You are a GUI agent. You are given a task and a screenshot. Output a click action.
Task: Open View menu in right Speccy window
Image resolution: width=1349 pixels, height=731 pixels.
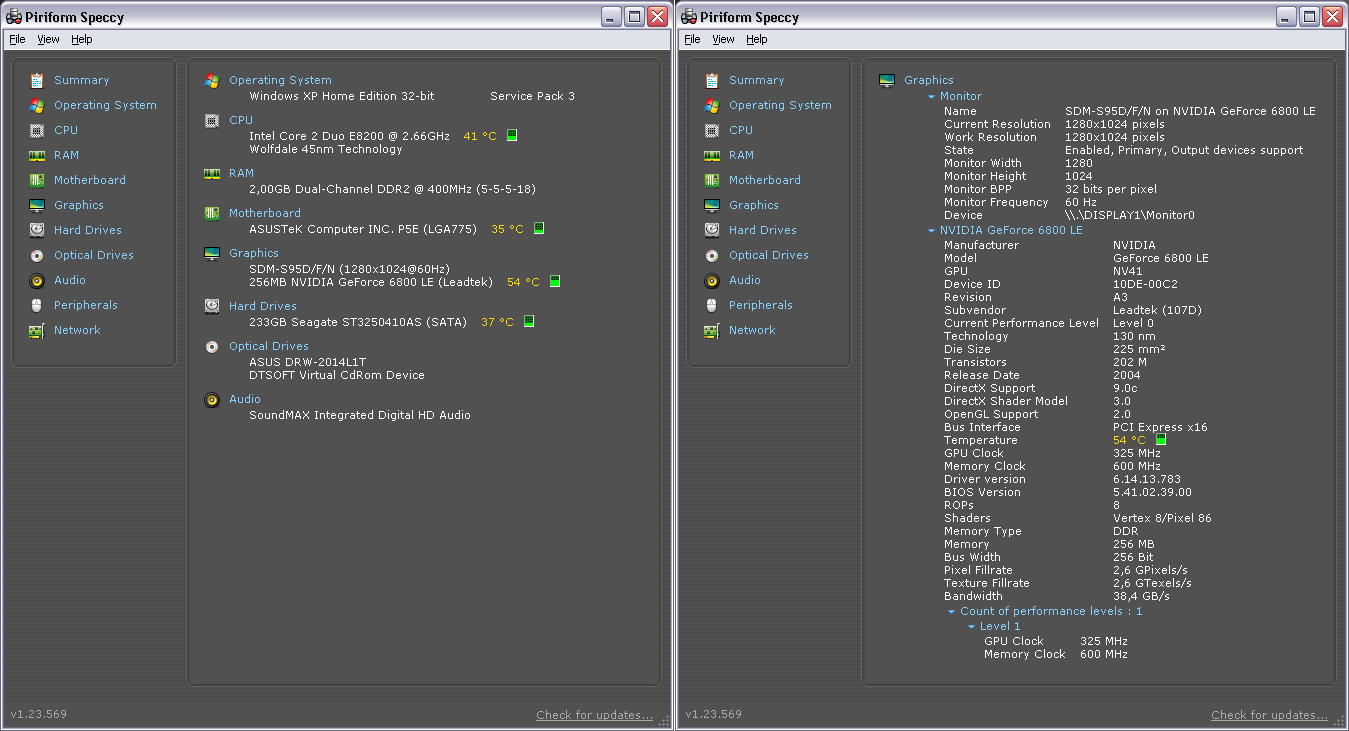(x=724, y=39)
